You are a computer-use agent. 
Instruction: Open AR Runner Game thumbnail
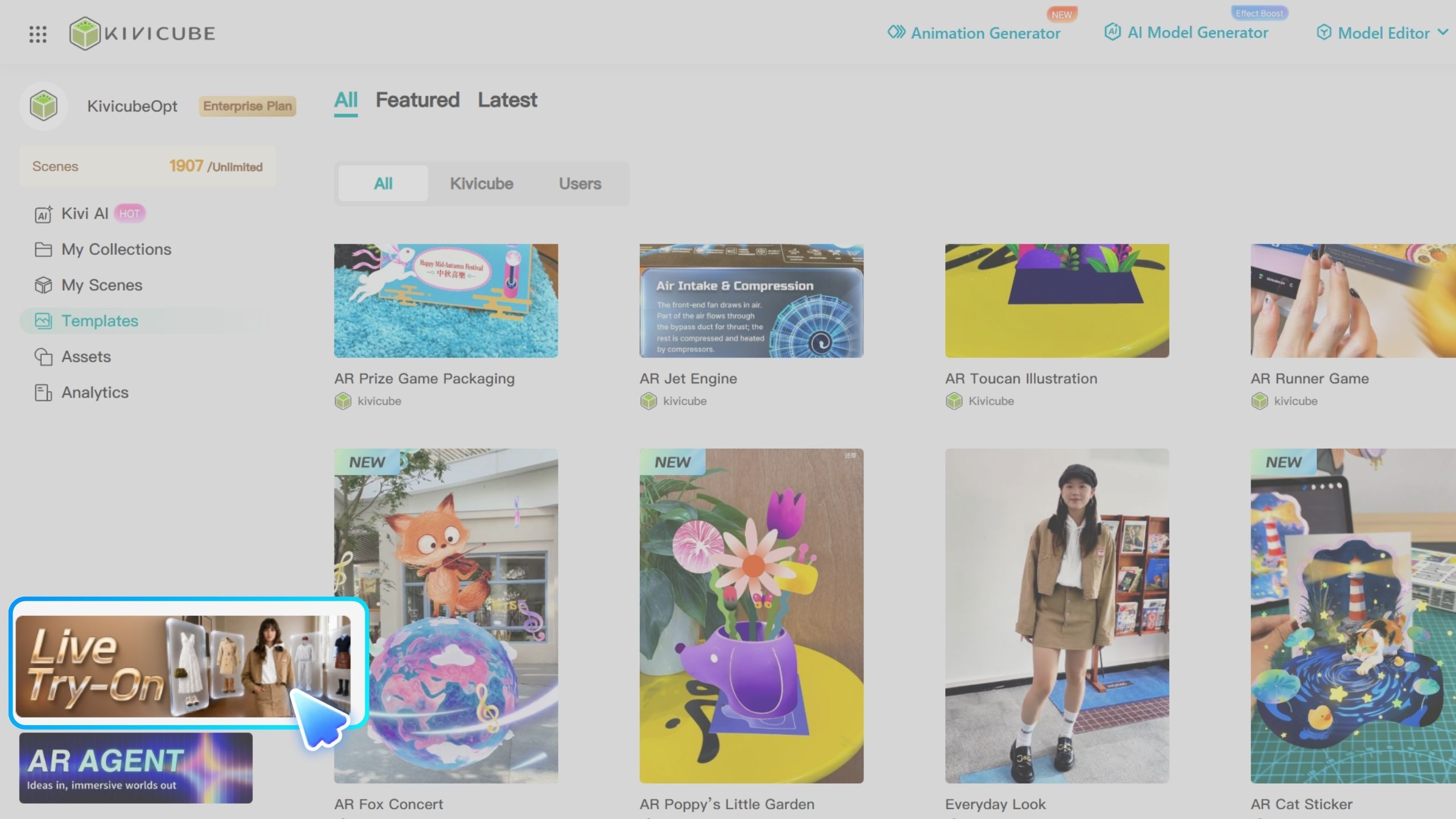coord(1353,301)
